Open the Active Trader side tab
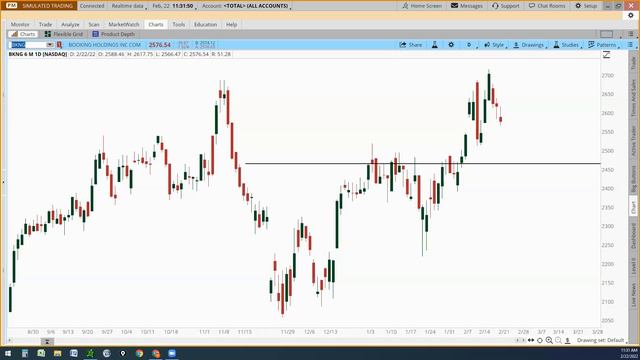This screenshot has width=640, height=360. pyautogui.click(x=633, y=141)
